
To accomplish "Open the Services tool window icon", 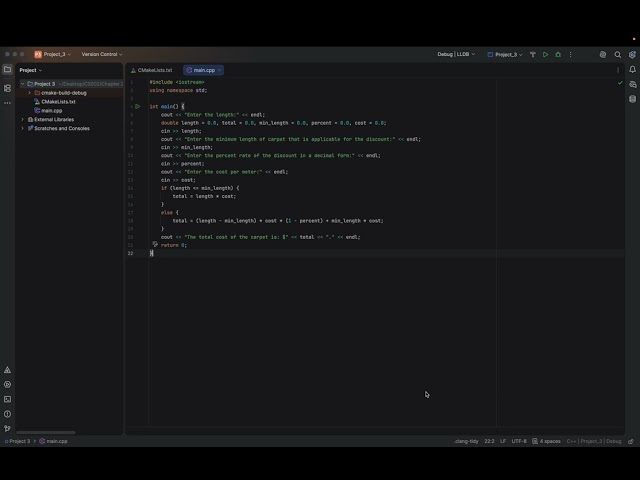I will click(x=7, y=384).
